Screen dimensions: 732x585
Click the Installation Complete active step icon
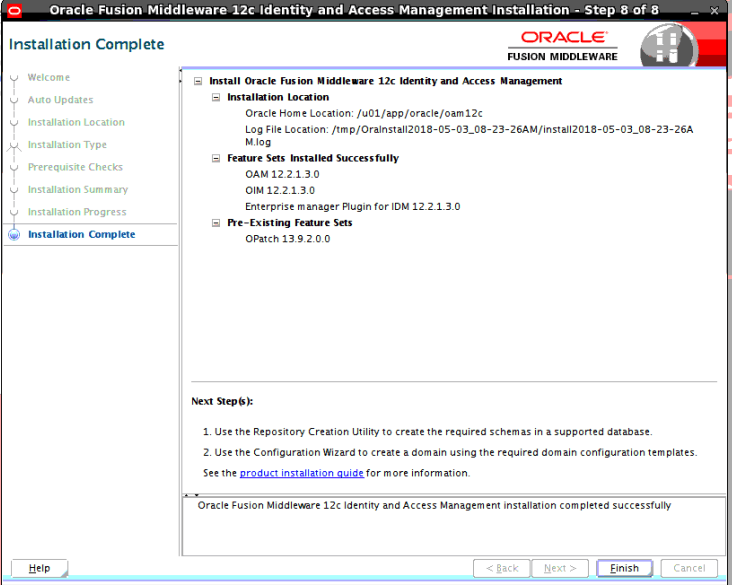pyautogui.click(x=14, y=234)
